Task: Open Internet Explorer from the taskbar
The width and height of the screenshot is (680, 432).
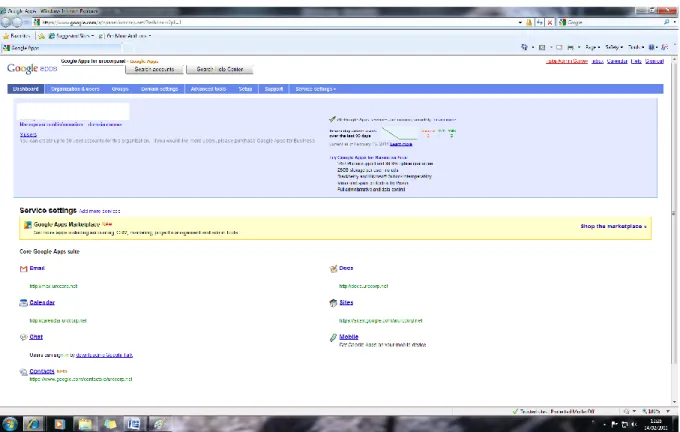Action: 33,424
